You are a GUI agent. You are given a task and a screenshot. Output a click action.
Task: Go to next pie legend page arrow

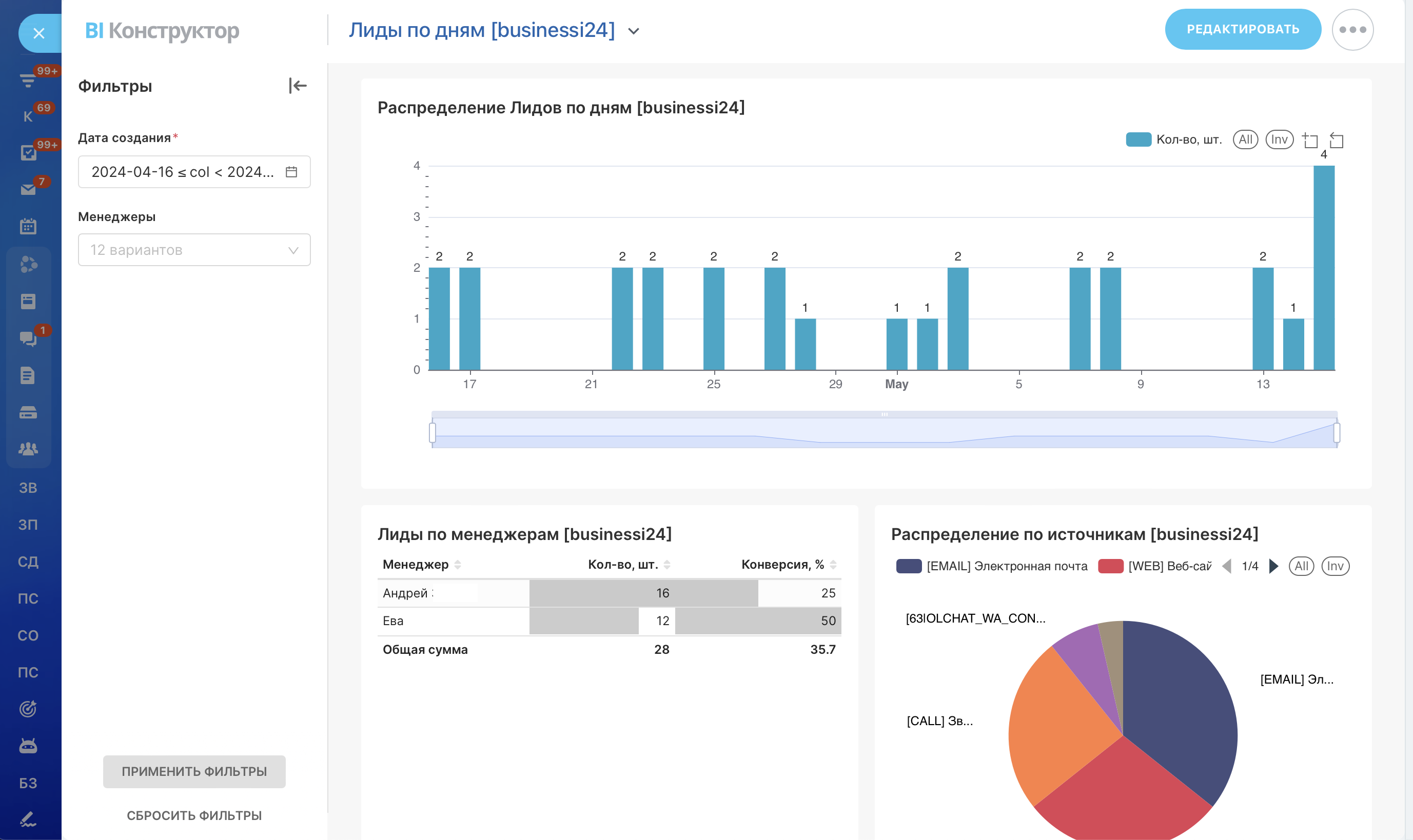tap(1273, 566)
